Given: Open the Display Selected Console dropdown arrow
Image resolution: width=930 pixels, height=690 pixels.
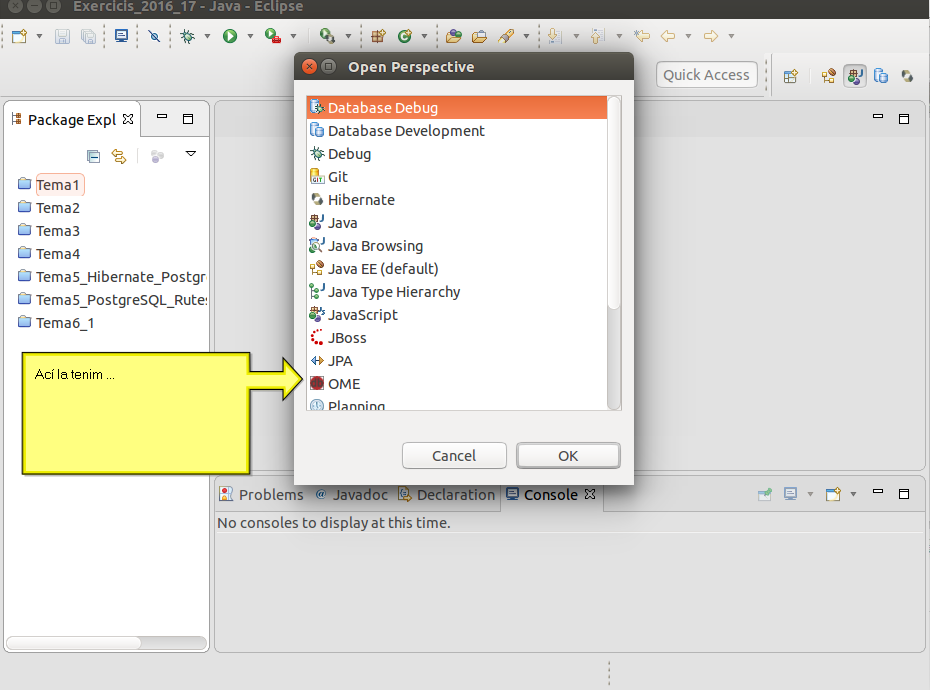Looking at the screenshot, I should (x=810, y=494).
